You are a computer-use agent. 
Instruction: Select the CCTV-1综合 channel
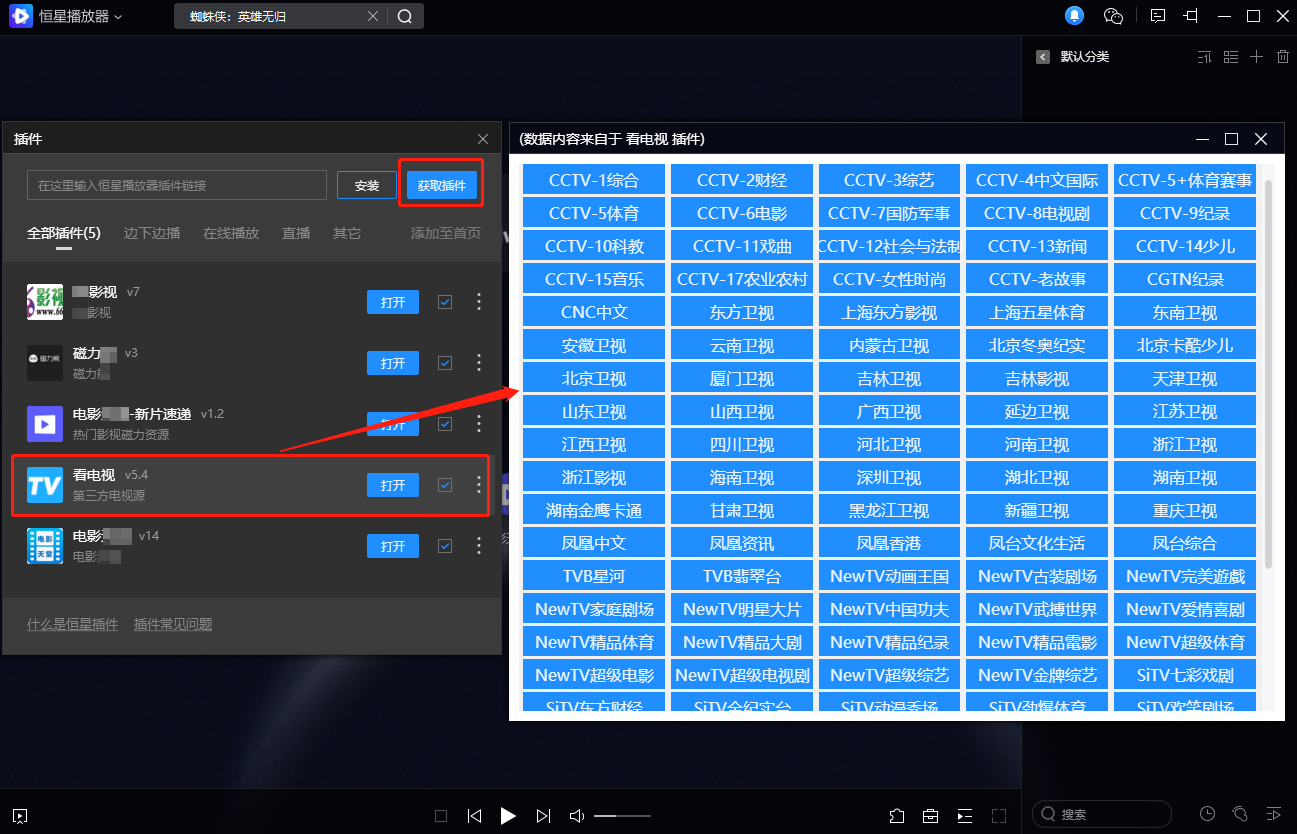(594, 180)
